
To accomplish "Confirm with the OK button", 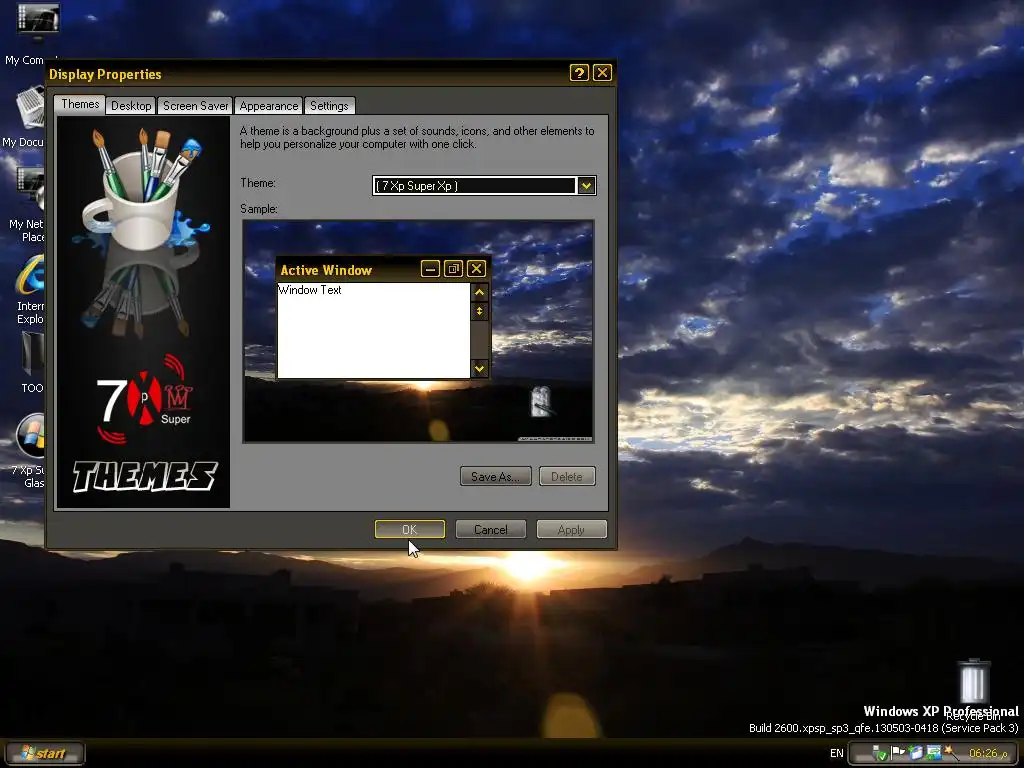I will [409, 529].
